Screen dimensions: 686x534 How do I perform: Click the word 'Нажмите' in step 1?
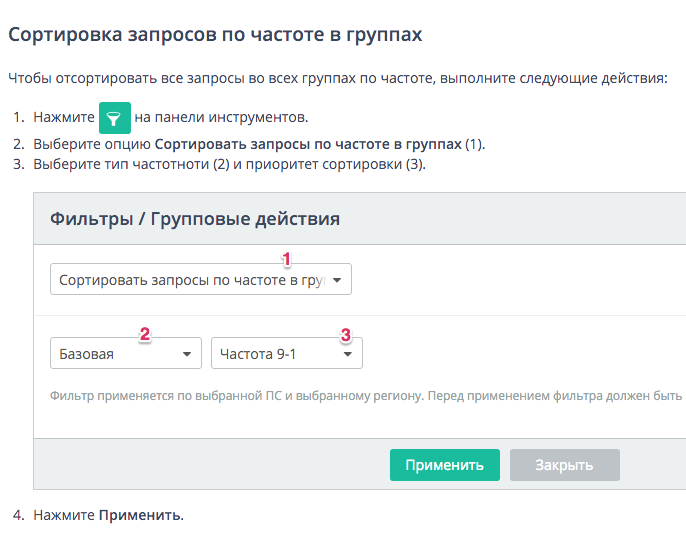tap(62, 117)
